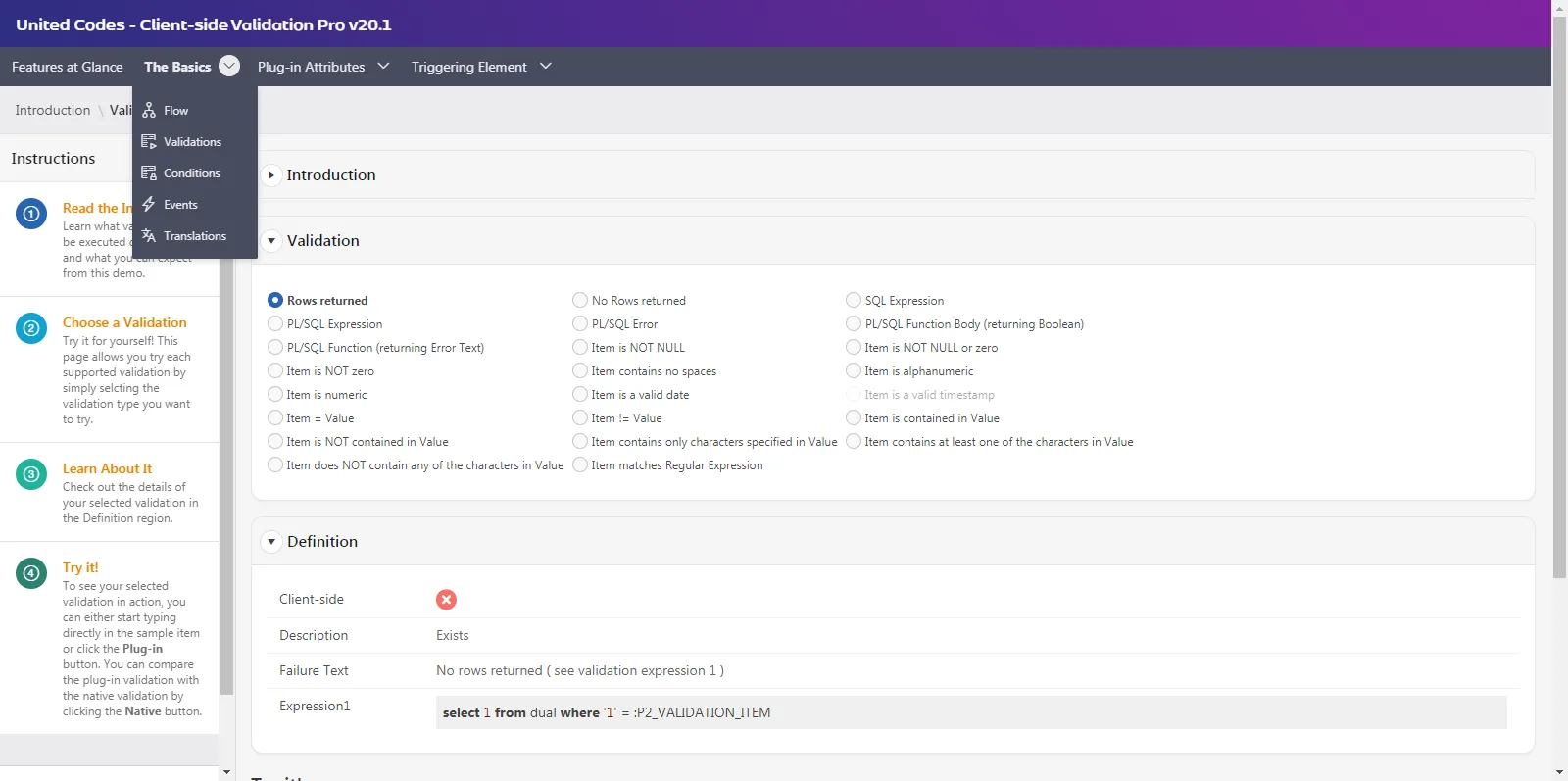Select the Item is NOT NULL option

click(x=580, y=348)
